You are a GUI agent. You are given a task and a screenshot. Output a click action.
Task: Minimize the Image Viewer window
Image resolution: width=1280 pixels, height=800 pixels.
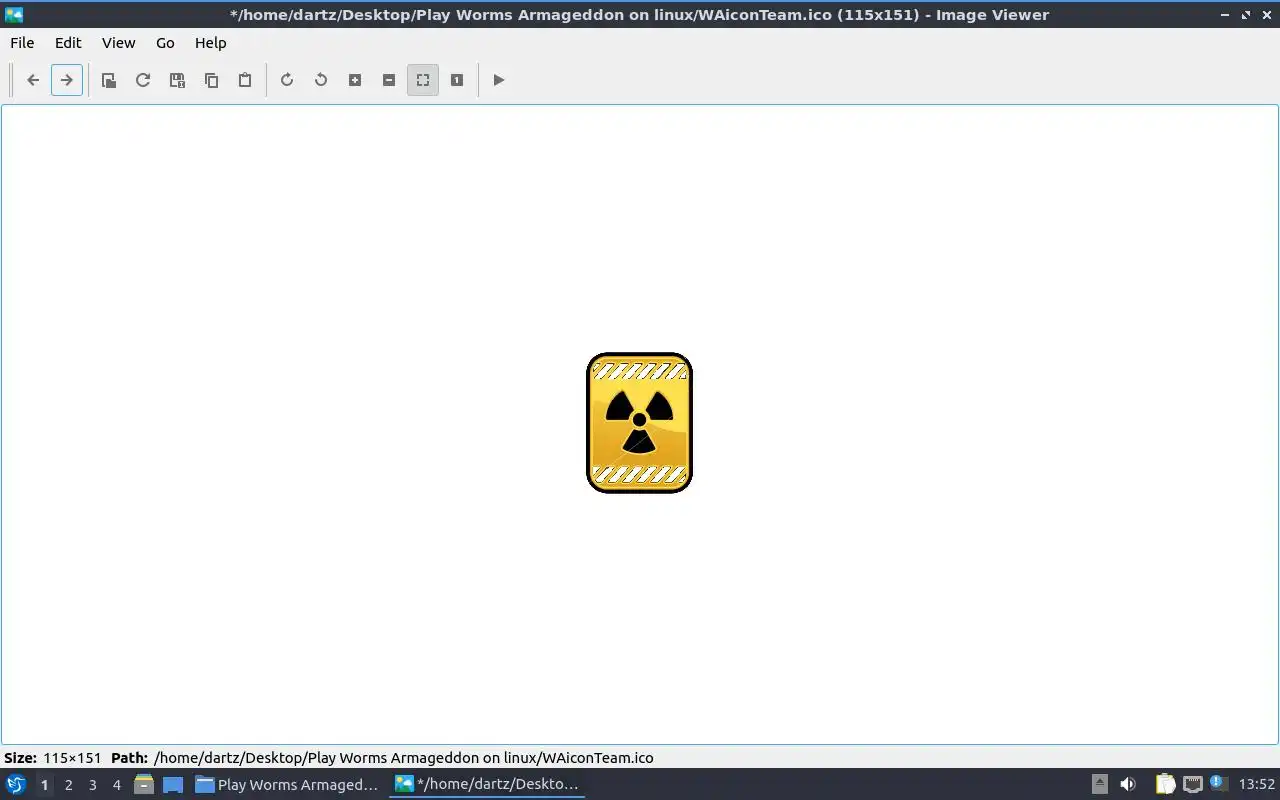click(1225, 15)
